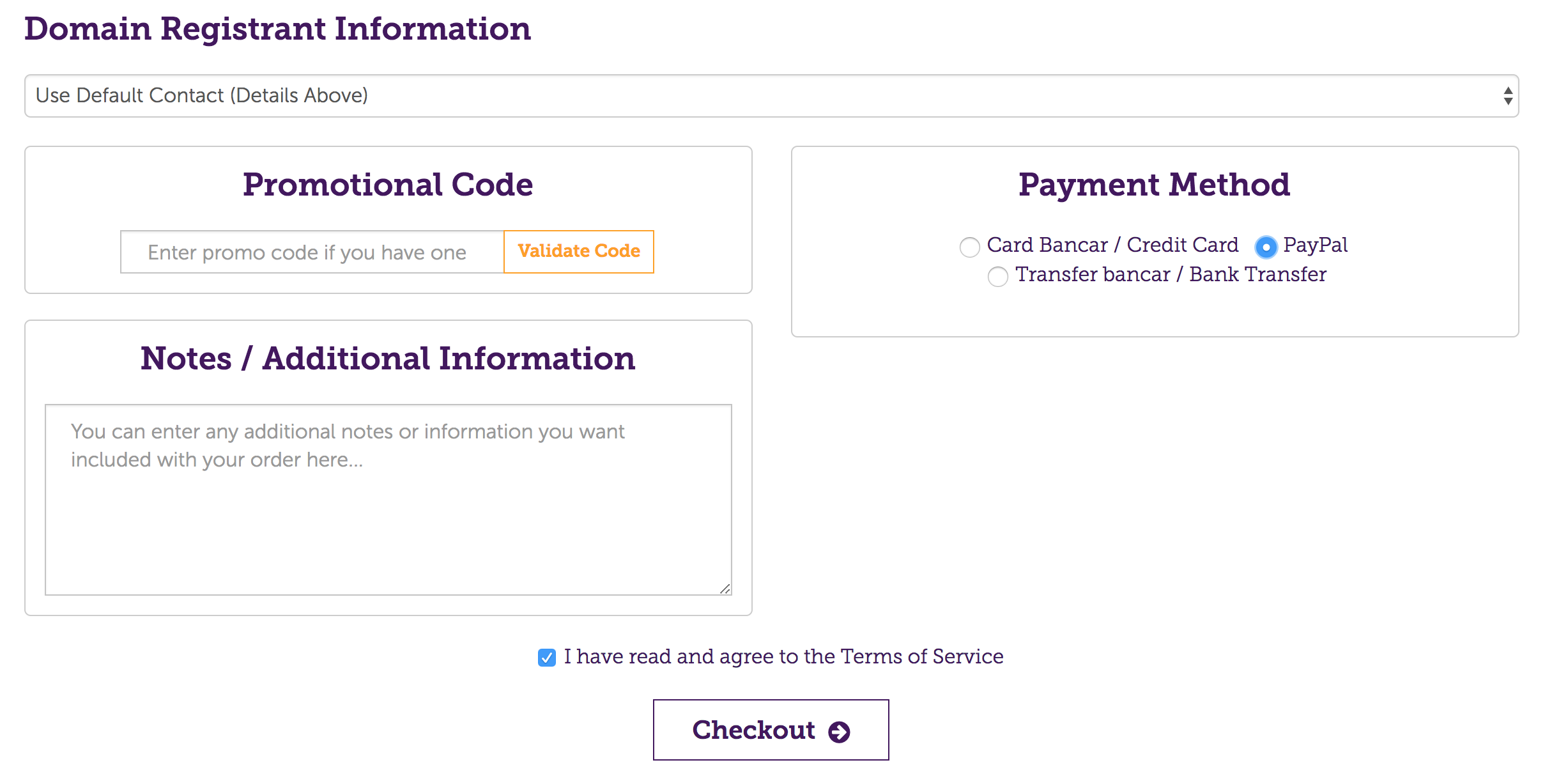The image size is (1568, 781).
Task: Click the Card Bancar / Credit Card label
Action: point(1112,245)
